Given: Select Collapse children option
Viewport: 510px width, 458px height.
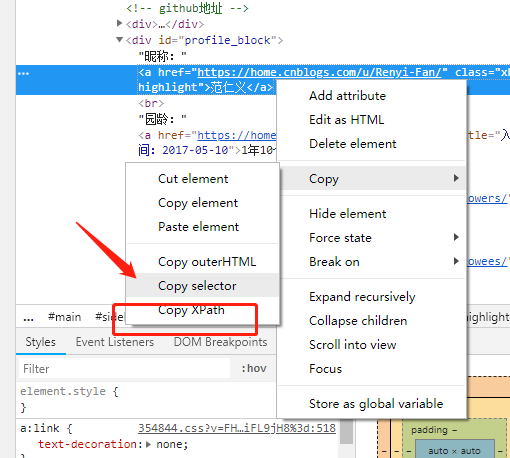Looking at the screenshot, I should coord(358,321).
